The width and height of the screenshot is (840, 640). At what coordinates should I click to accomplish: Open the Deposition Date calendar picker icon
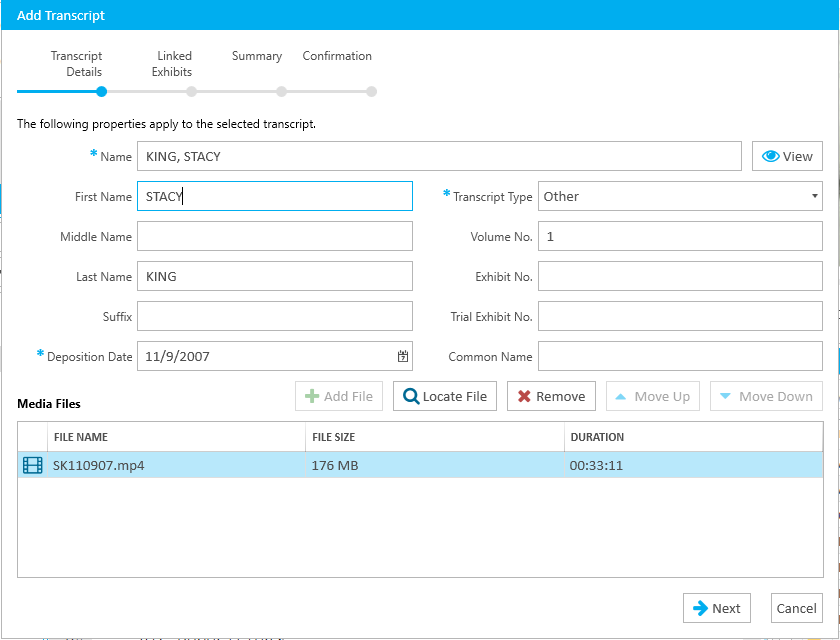point(403,356)
